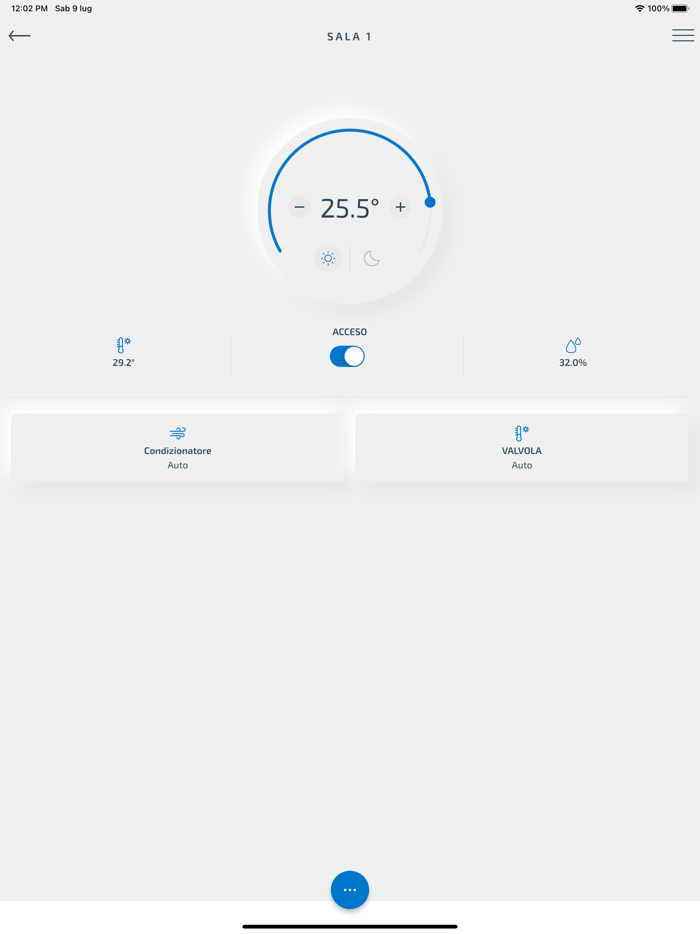700x934 pixels.
Task: Select the sun day mode icon
Action: pos(328,259)
